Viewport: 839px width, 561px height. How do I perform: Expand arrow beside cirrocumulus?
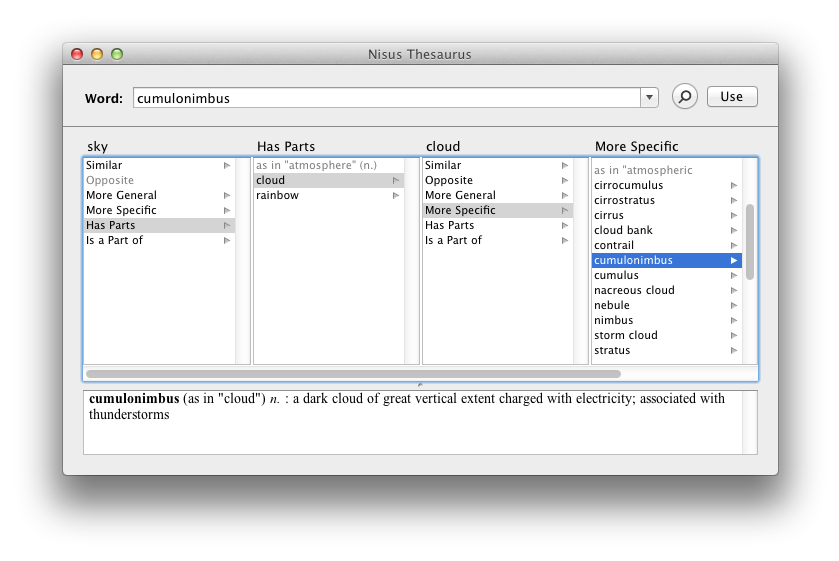pos(734,185)
